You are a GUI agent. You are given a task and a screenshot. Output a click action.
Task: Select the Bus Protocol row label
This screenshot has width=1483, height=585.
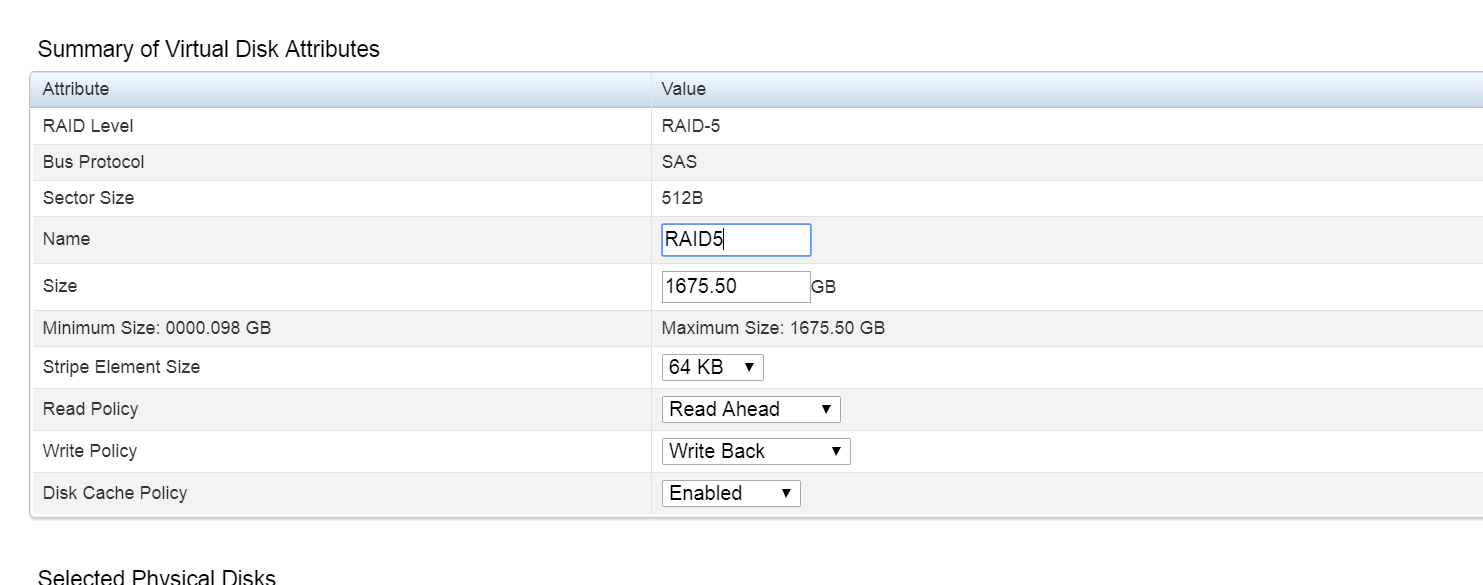(93, 162)
